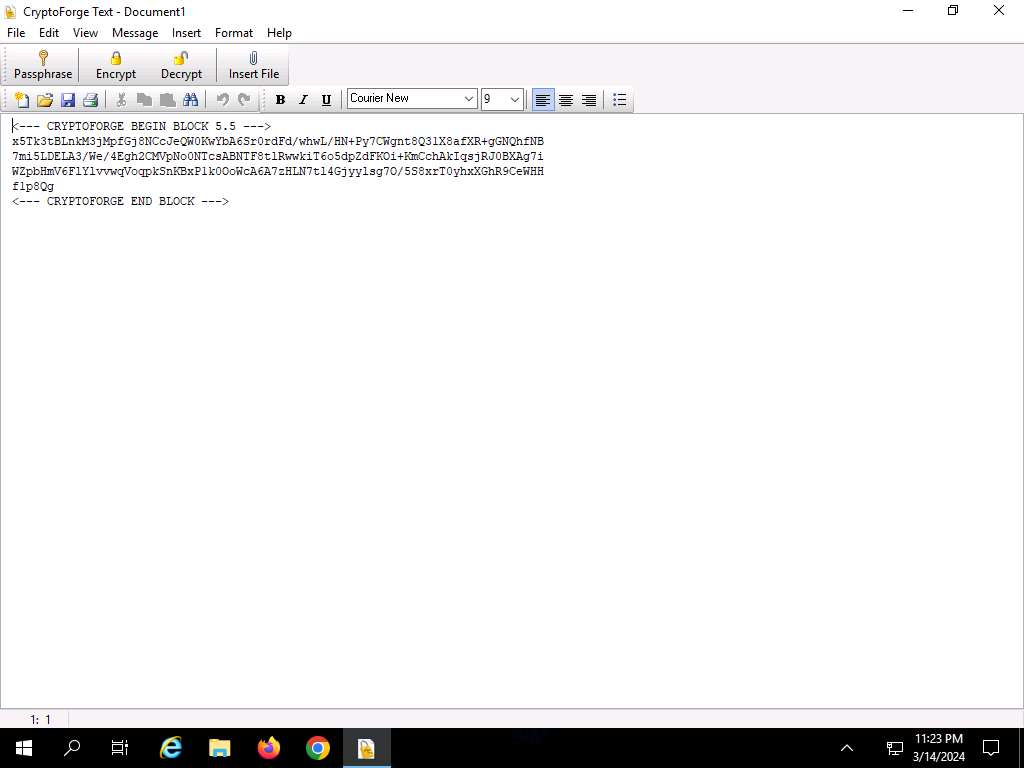This screenshot has width=1024, height=768.
Task: Show hidden icons in the system tray
Action: tap(847, 748)
